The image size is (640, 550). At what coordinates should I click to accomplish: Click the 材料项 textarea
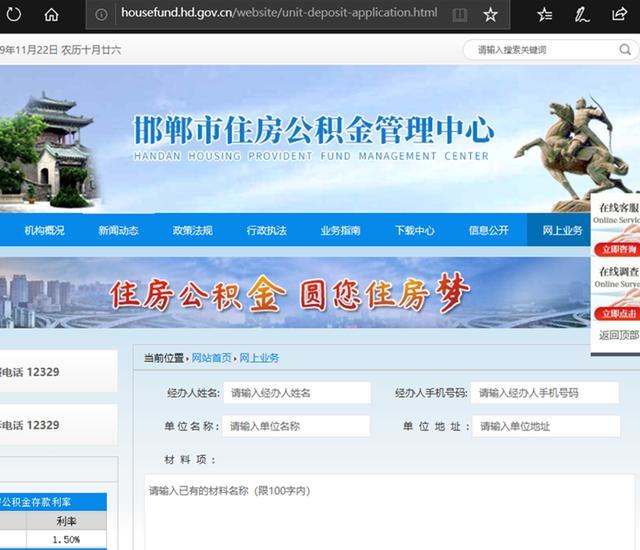(x=389, y=512)
